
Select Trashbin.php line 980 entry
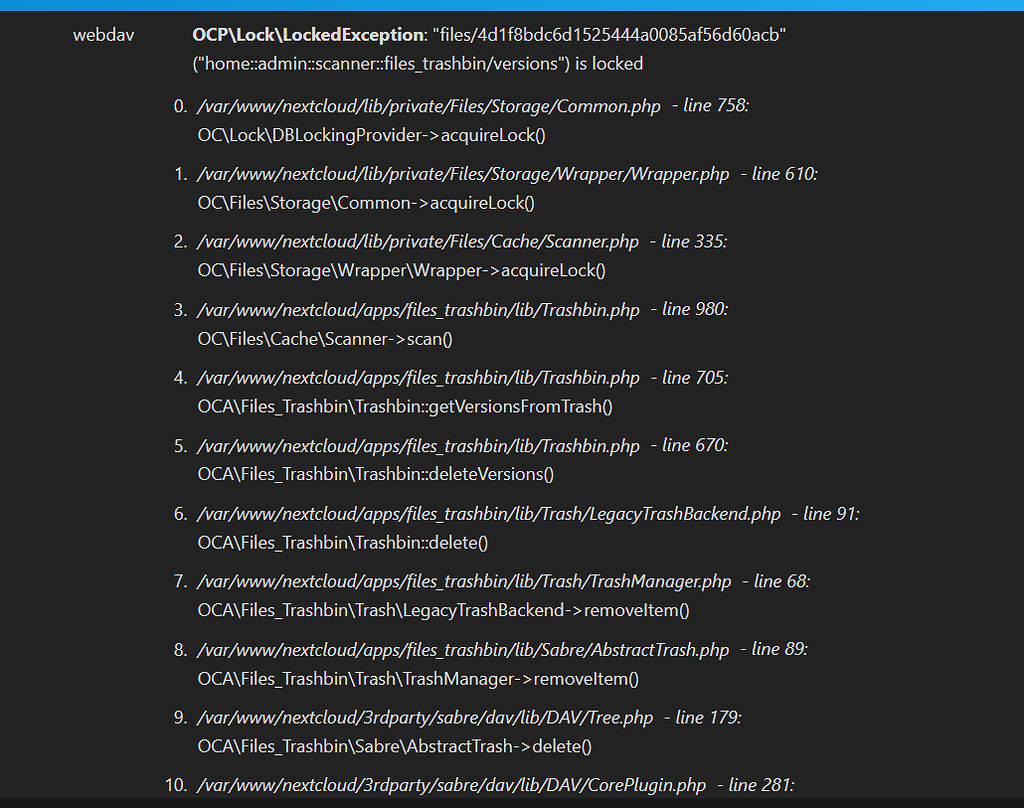(x=417, y=309)
